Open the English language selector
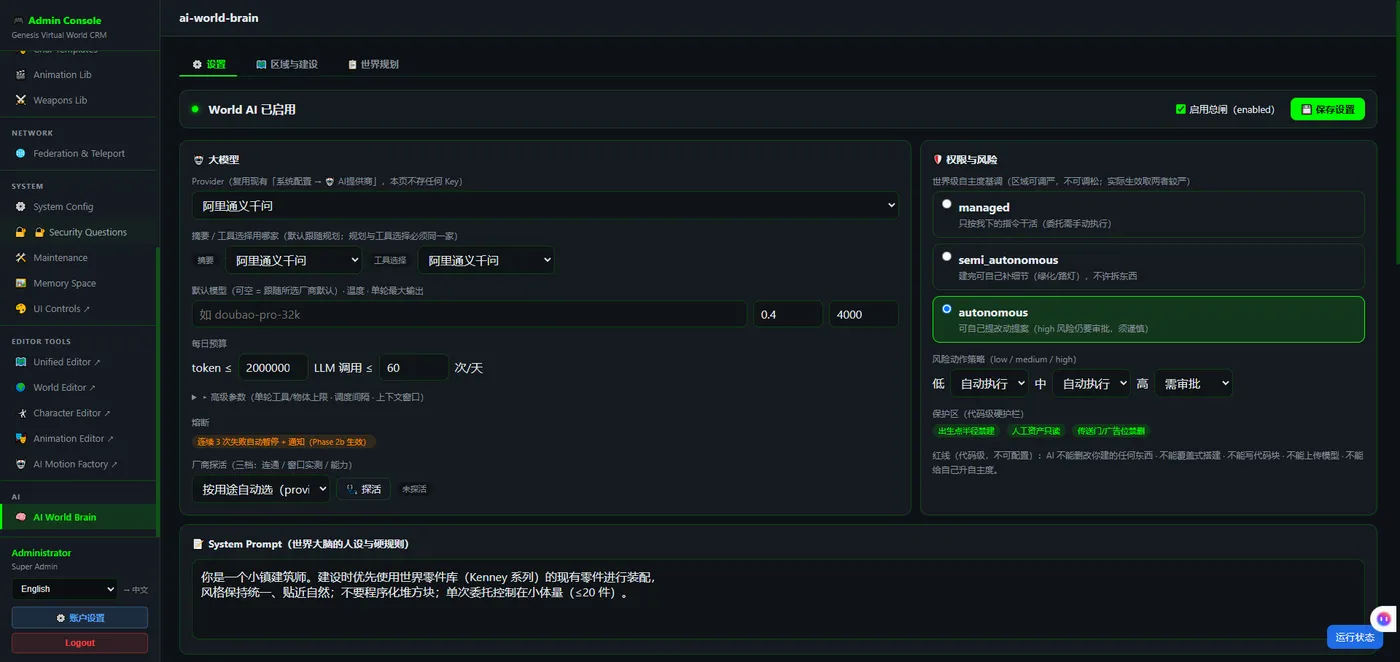 click(64, 589)
